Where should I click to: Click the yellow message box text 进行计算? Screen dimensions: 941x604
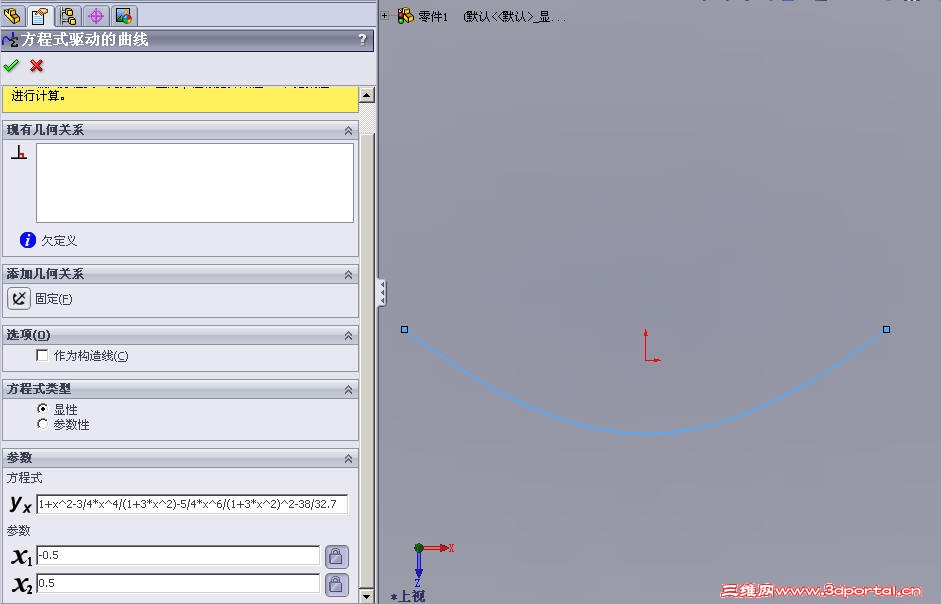(38, 96)
